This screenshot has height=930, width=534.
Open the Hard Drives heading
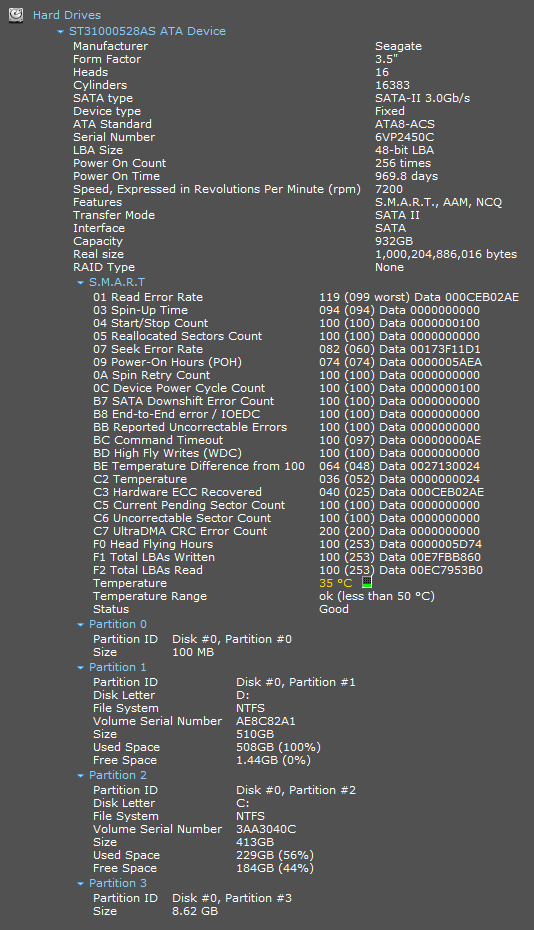pyautogui.click(x=66, y=15)
